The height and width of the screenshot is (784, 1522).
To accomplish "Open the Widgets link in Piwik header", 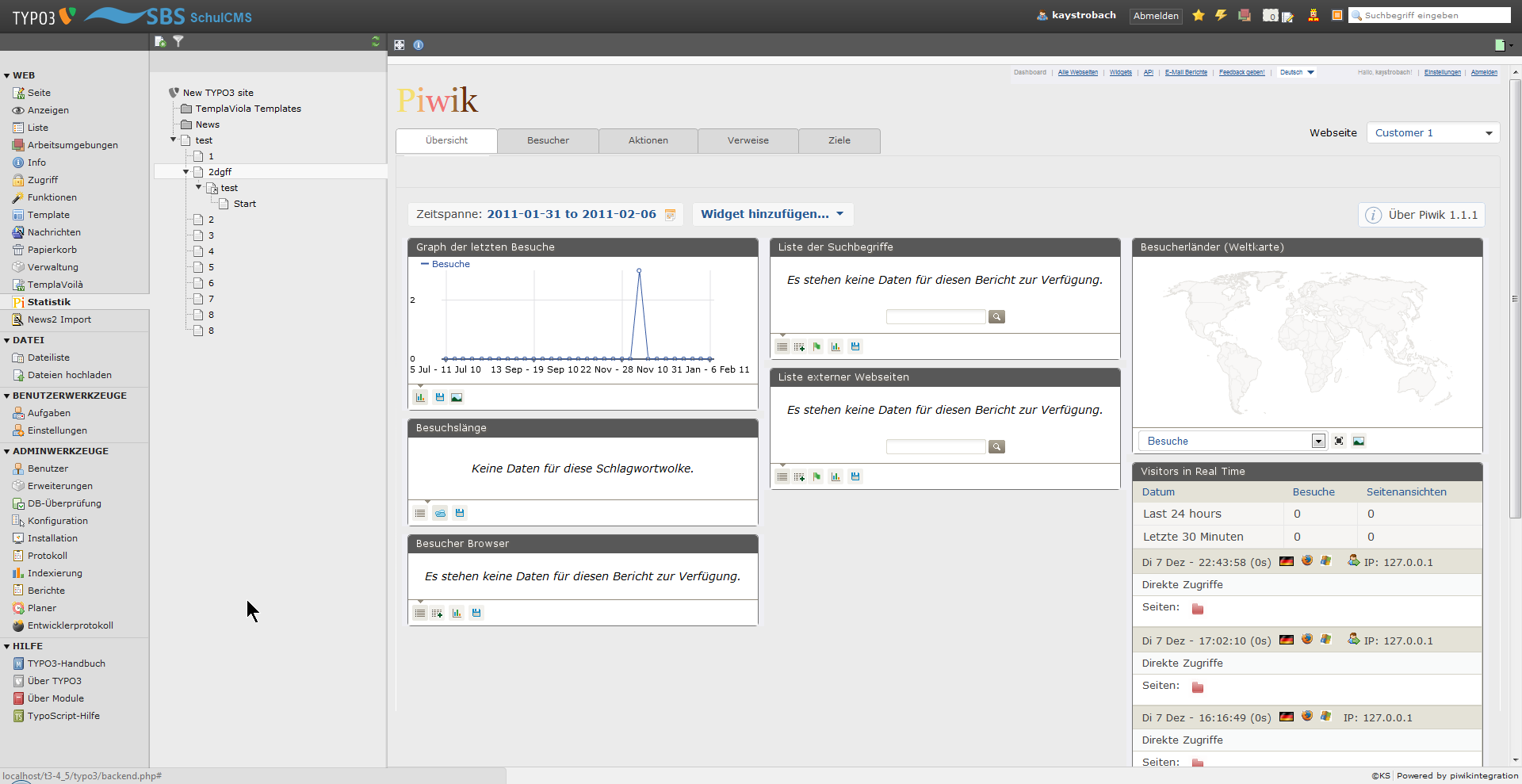I will (1121, 72).
